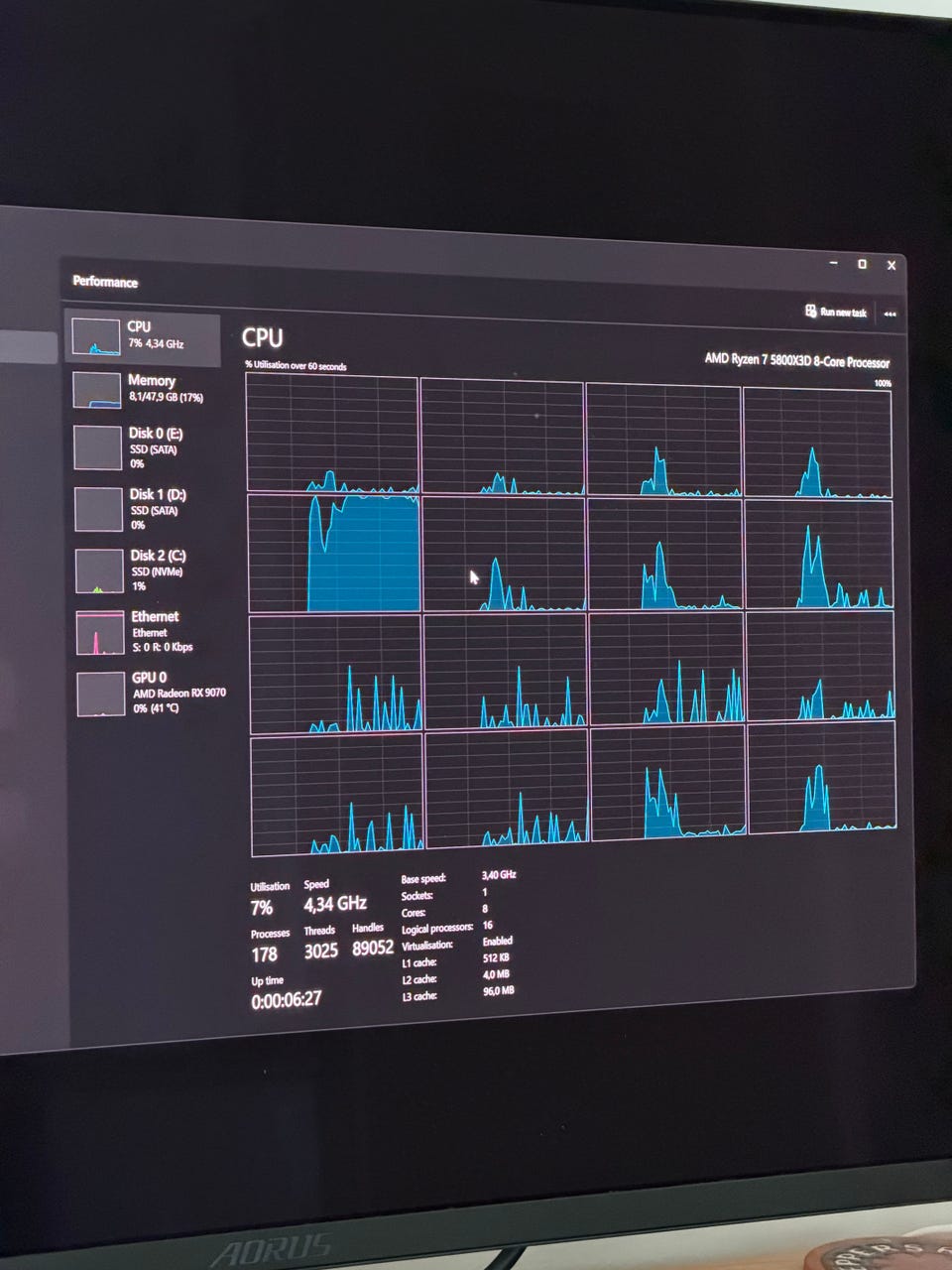Click the Ethernet 'S: 0 R: 0 Kbps' text

[163, 647]
